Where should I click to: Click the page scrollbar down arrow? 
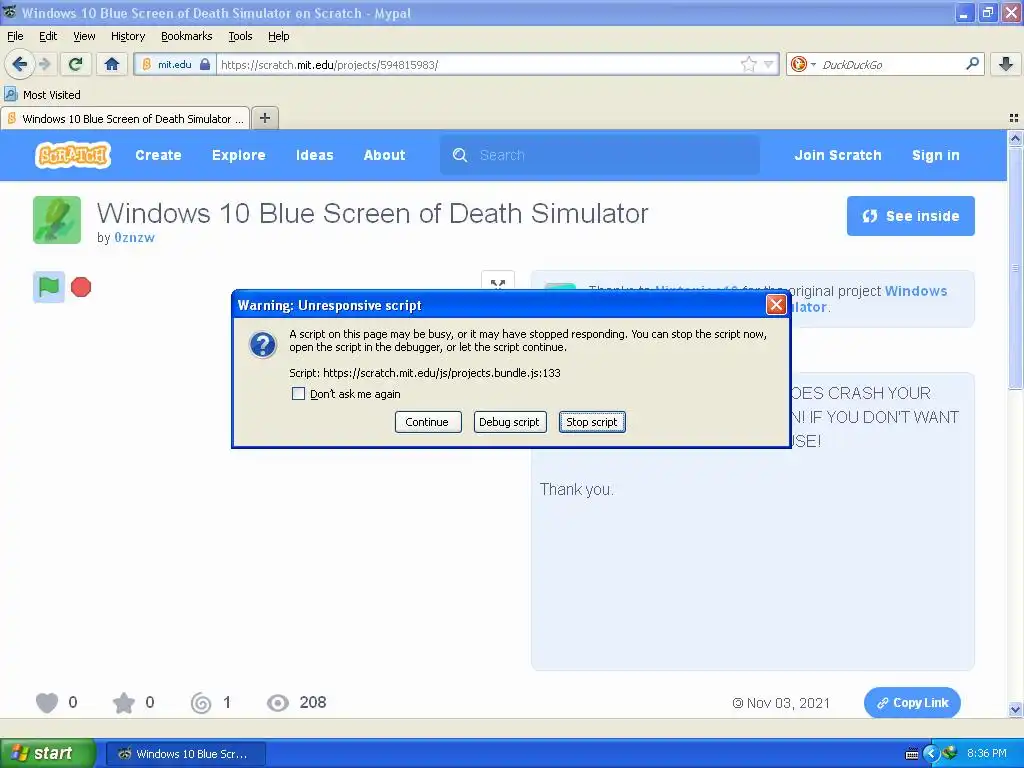coord(1015,709)
